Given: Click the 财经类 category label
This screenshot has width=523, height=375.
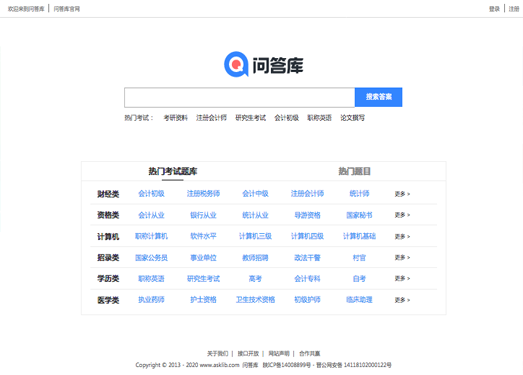Looking at the screenshot, I should coord(108,194).
